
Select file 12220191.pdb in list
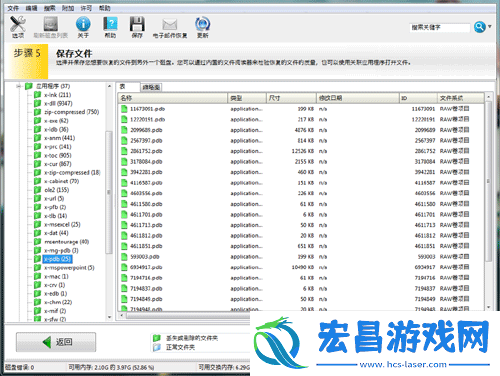click(x=302, y=119)
